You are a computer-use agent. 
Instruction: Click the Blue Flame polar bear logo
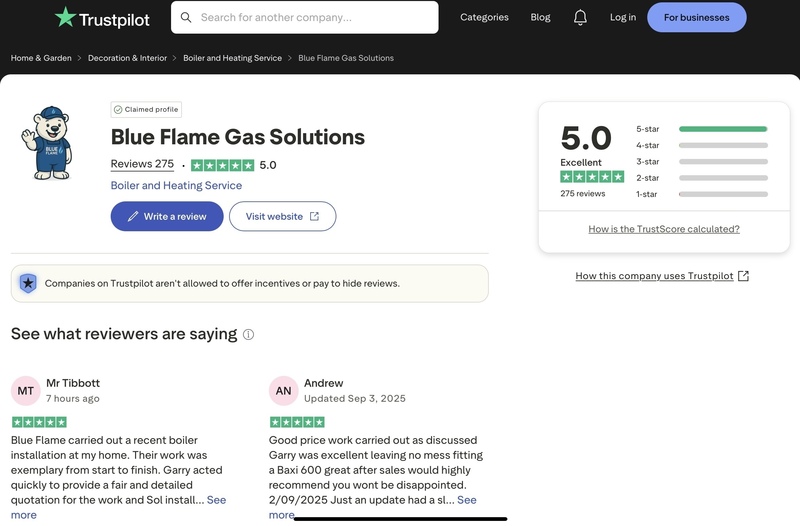click(x=46, y=142)
